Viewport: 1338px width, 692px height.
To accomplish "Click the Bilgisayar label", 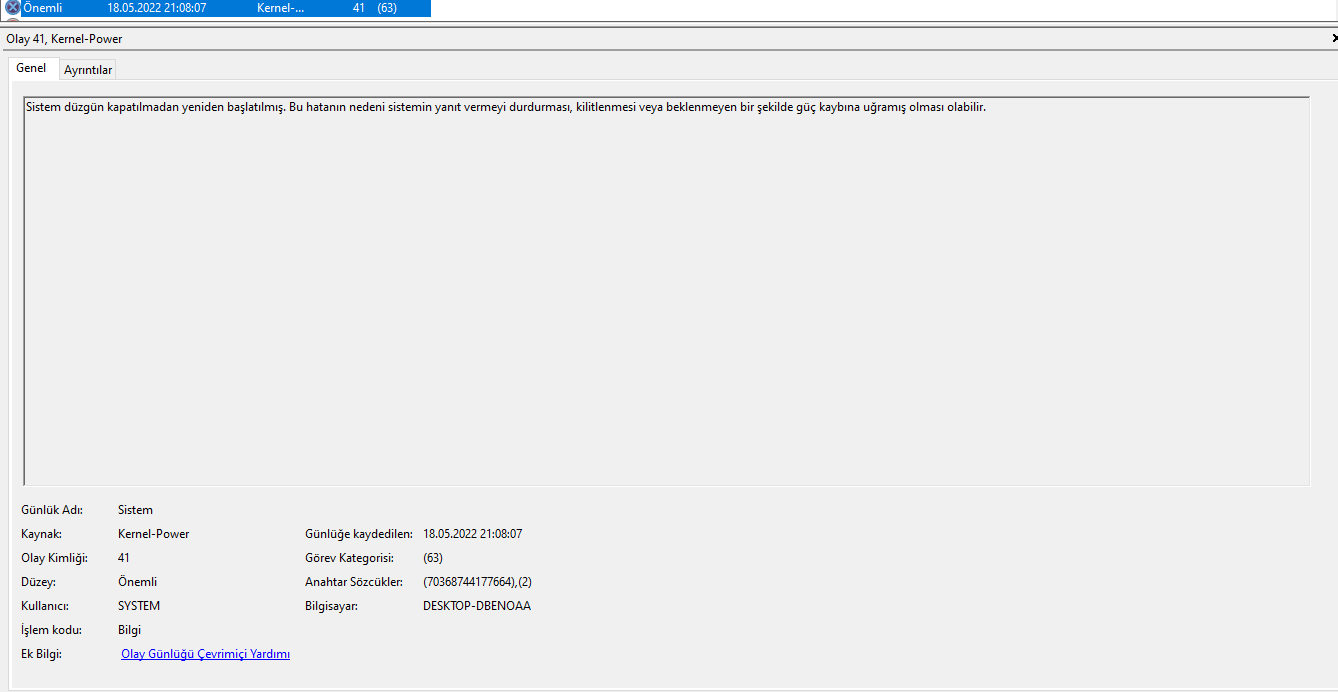I will point(332,606).
